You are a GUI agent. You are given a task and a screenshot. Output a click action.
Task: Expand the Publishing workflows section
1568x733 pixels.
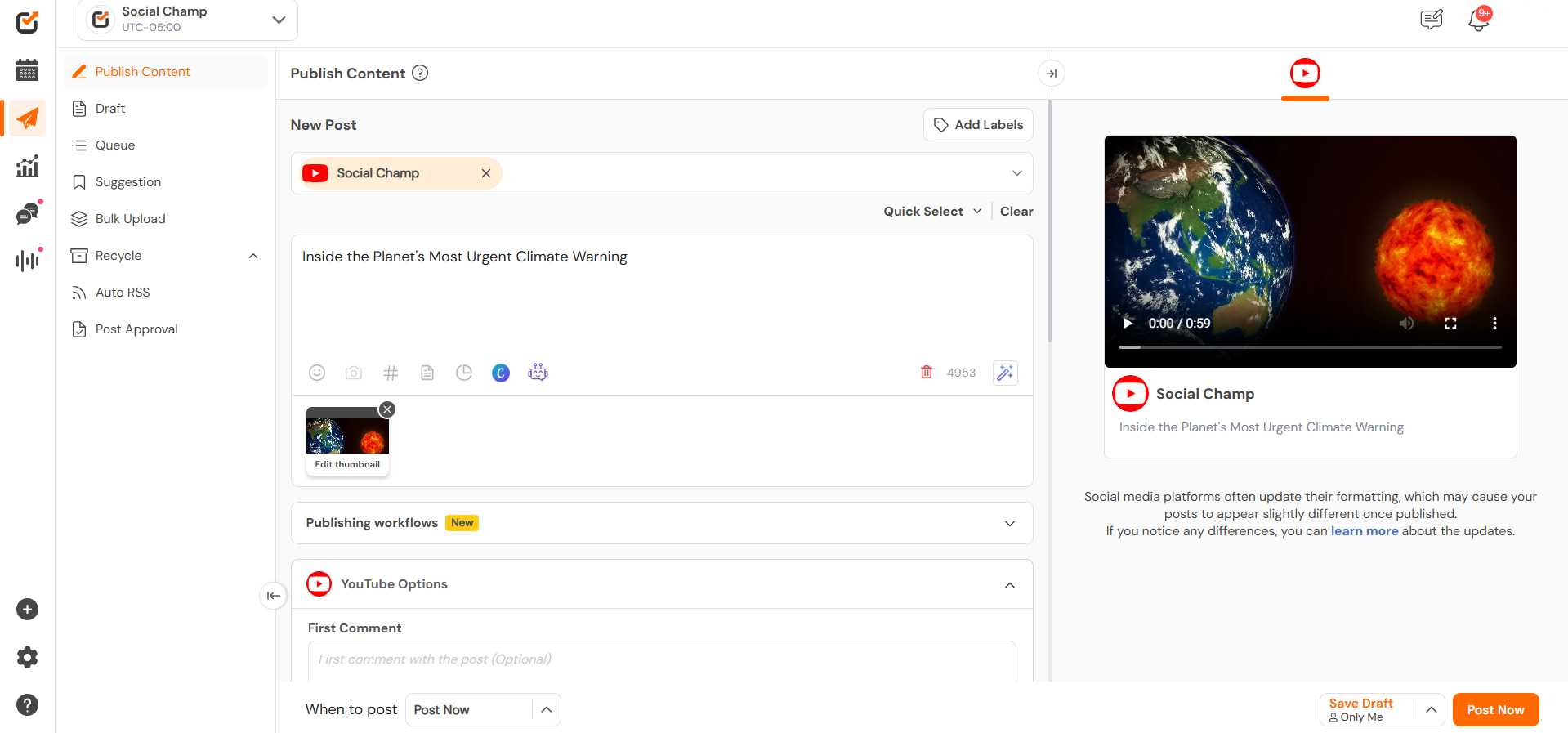pyautogui.click(x=1010, y=523)
